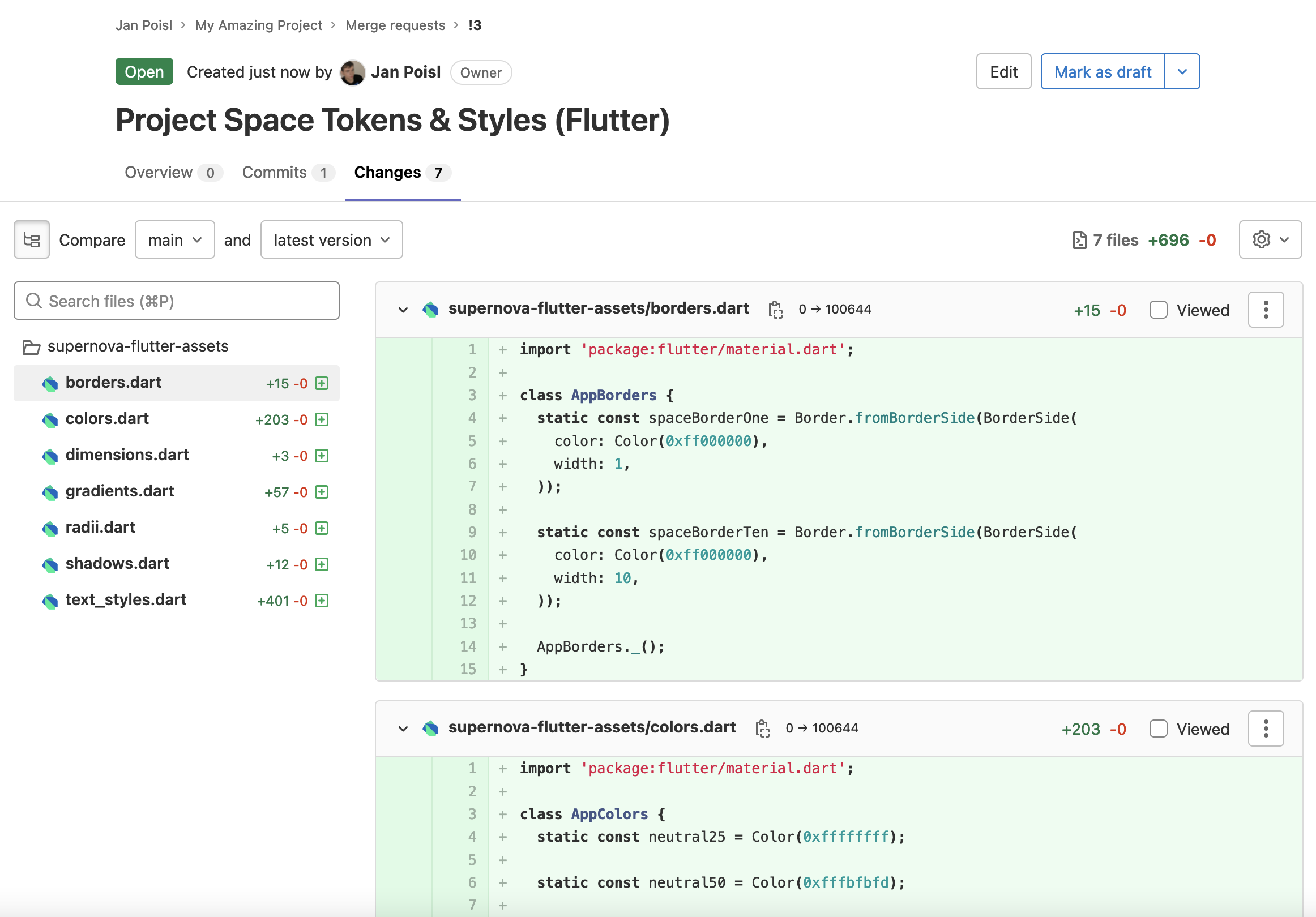1316x917 pixels.
Task: Click Mark as draft
Action: (1102, 72)
